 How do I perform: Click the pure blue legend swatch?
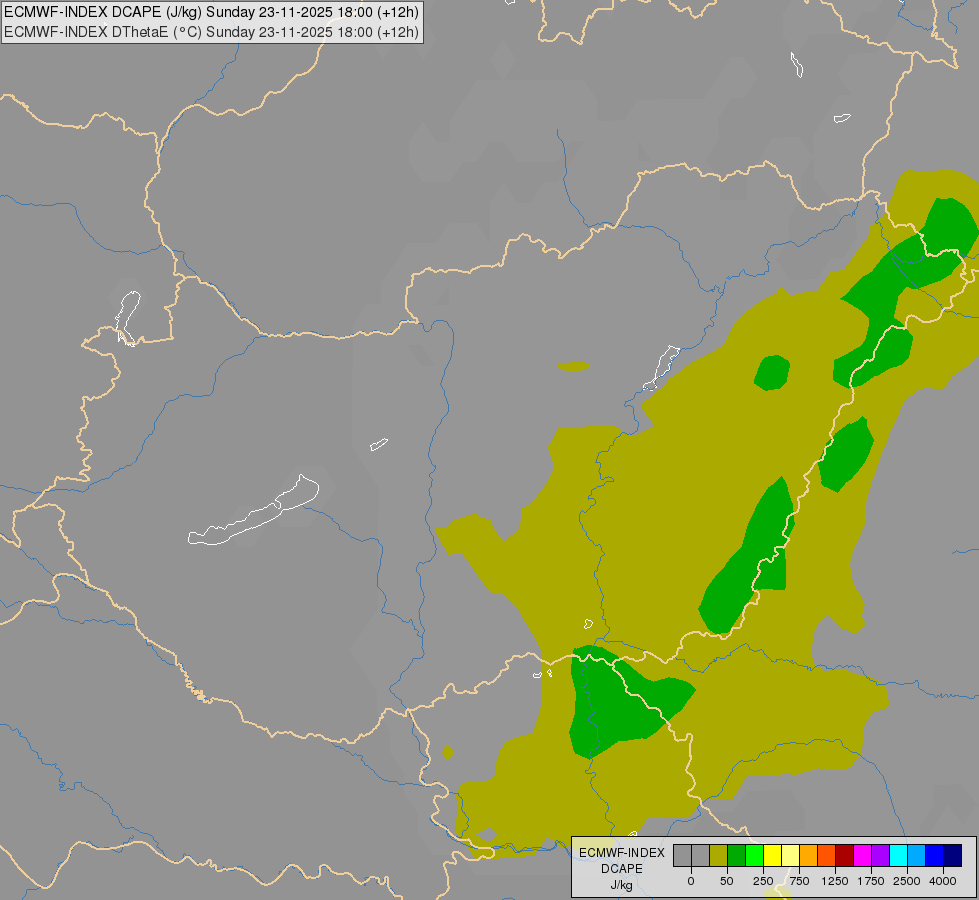(x=935, y=855)
